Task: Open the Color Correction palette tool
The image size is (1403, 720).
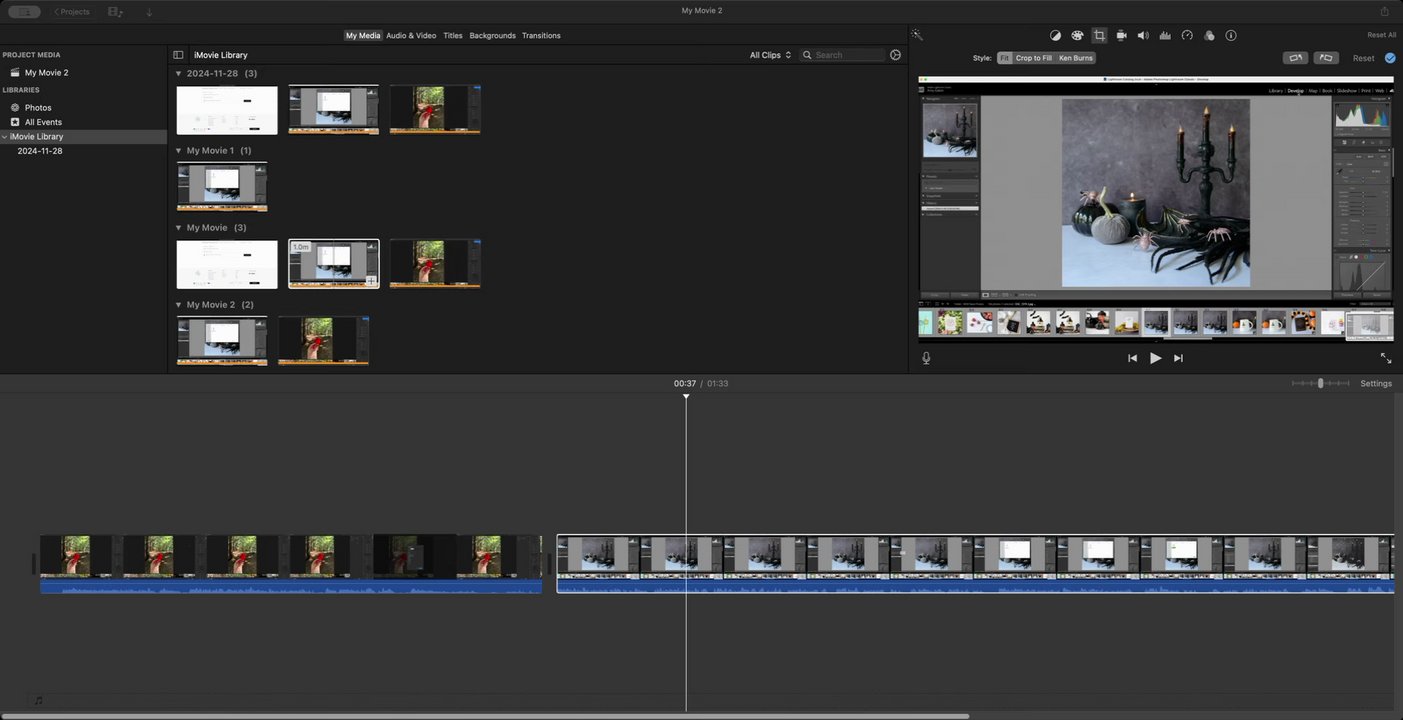Action: (x=1077, y=35)
